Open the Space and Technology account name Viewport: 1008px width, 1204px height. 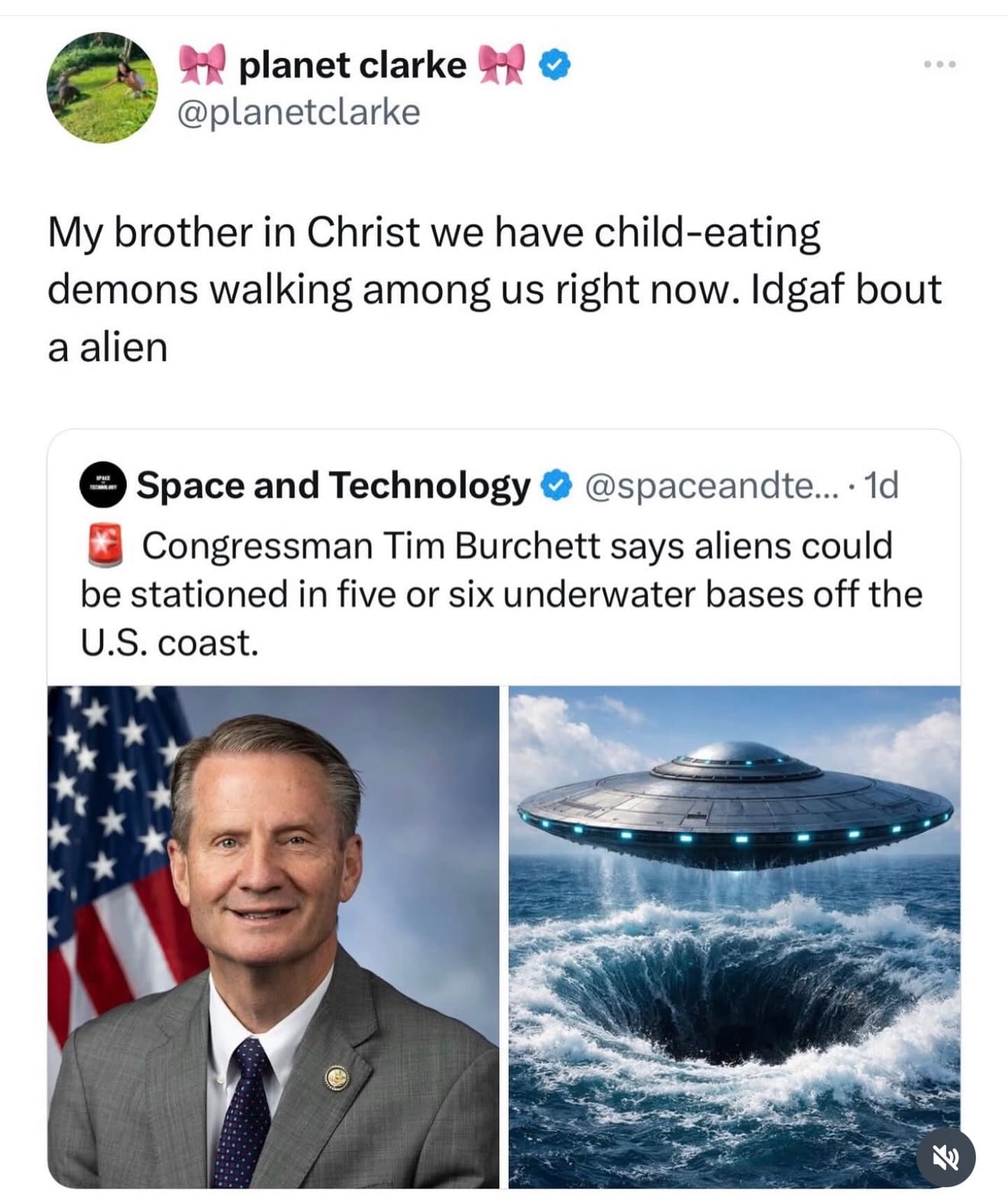pyautogui.click(x=333, y=486)
